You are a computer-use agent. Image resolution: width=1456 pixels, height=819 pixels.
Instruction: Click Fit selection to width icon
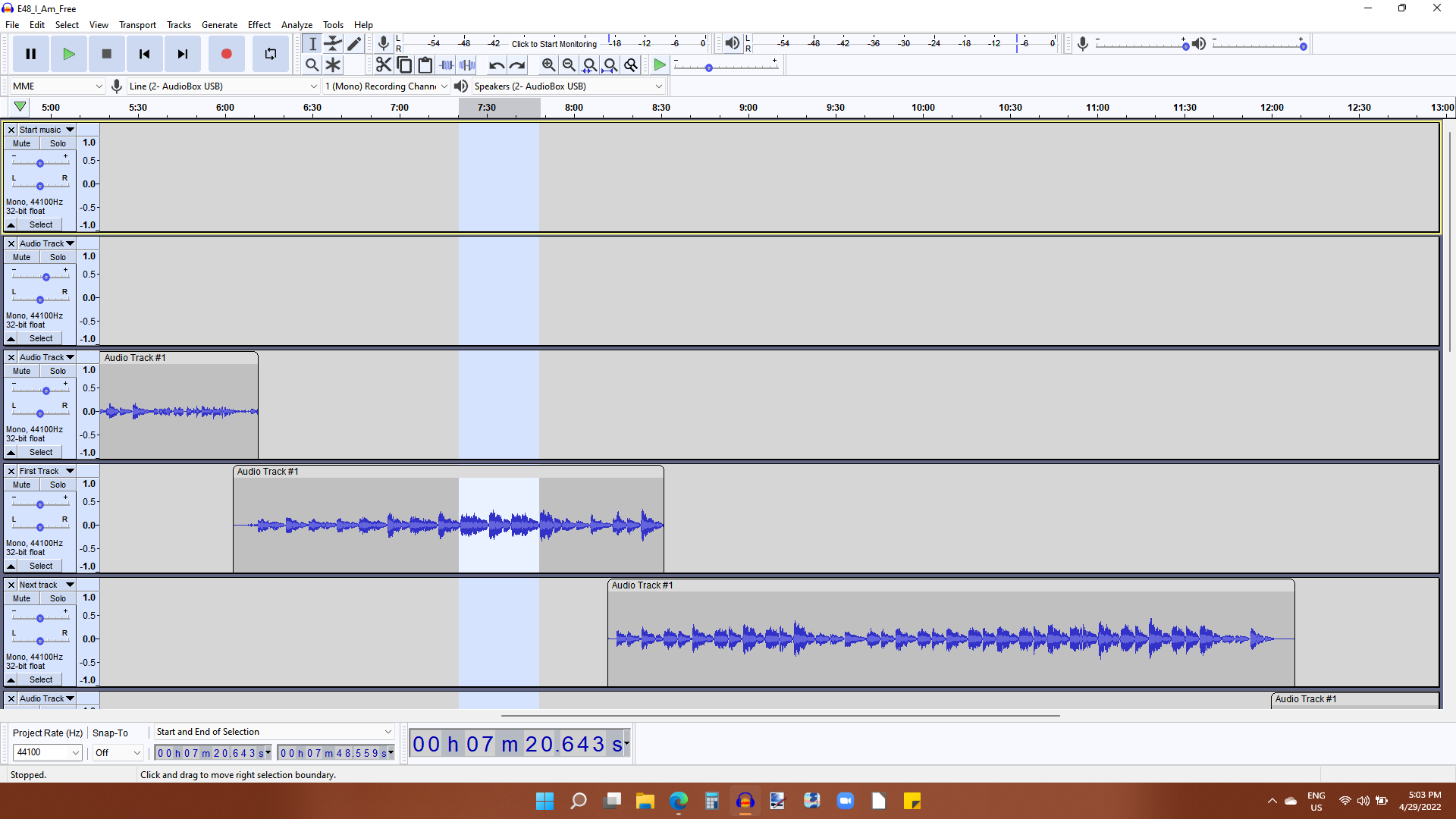pyautogui.click(x=589, y=65)
